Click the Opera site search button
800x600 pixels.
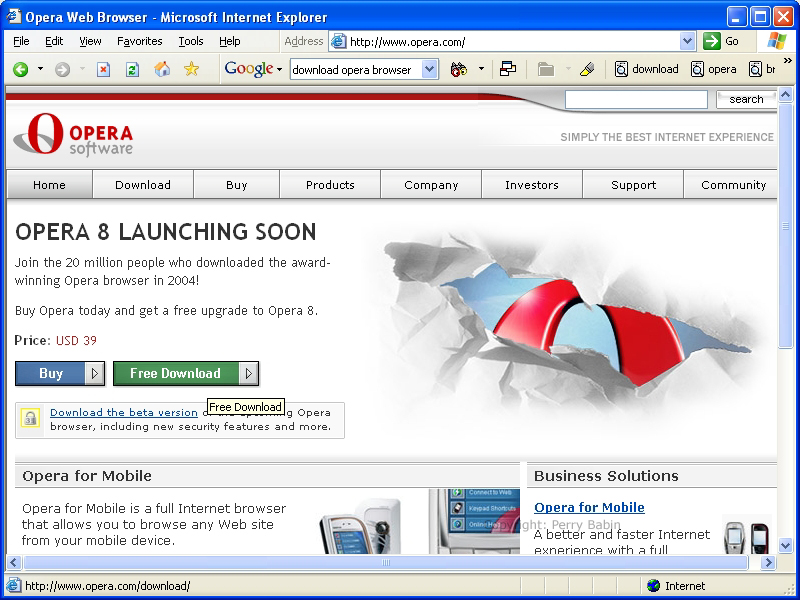pyautogui.click(x=746, y=99)
